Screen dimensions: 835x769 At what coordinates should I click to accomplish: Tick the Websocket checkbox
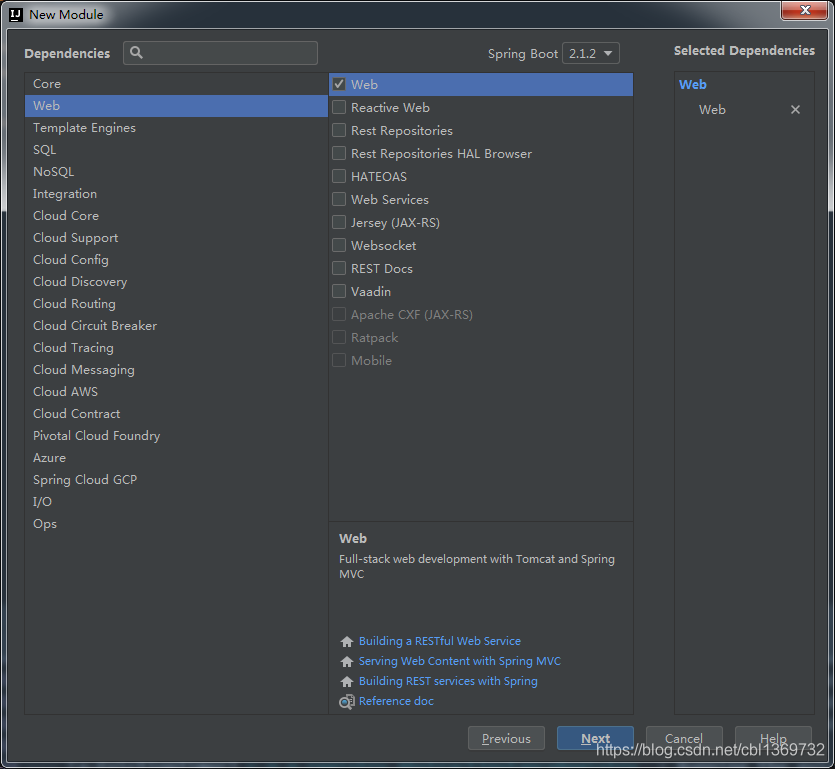pos(340,246)
